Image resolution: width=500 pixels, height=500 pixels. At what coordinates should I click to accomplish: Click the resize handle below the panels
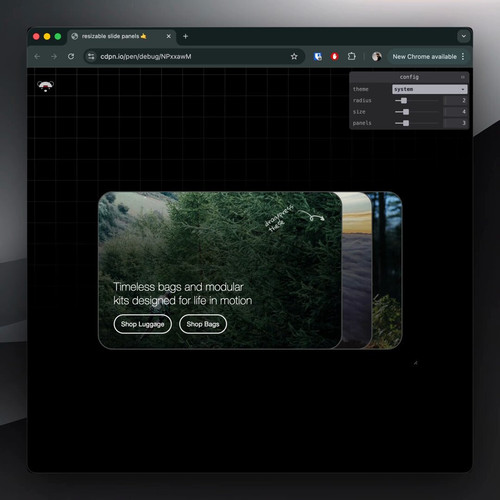416,363
